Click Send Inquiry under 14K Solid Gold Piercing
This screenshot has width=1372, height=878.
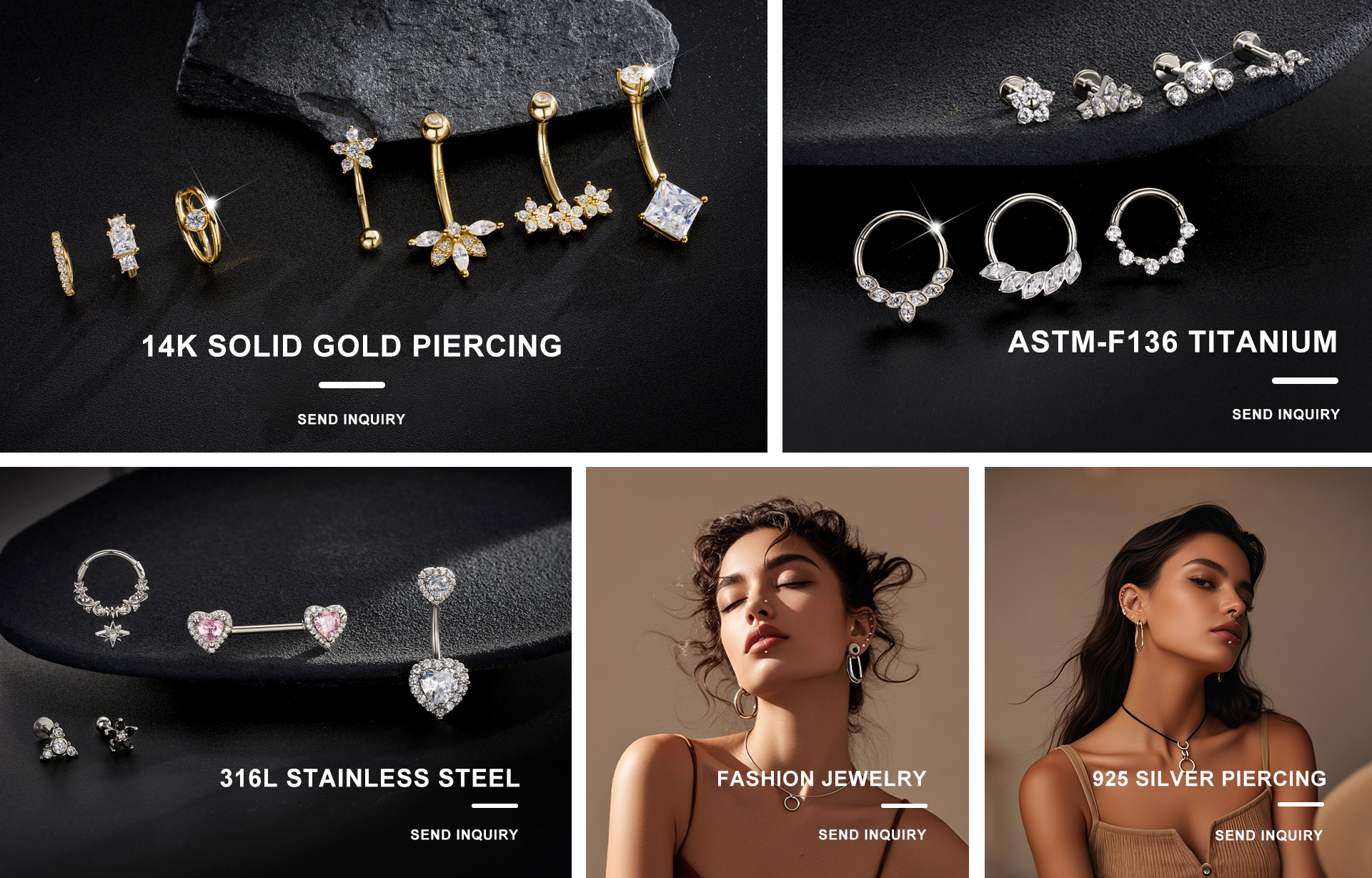[x=351, y=420]
